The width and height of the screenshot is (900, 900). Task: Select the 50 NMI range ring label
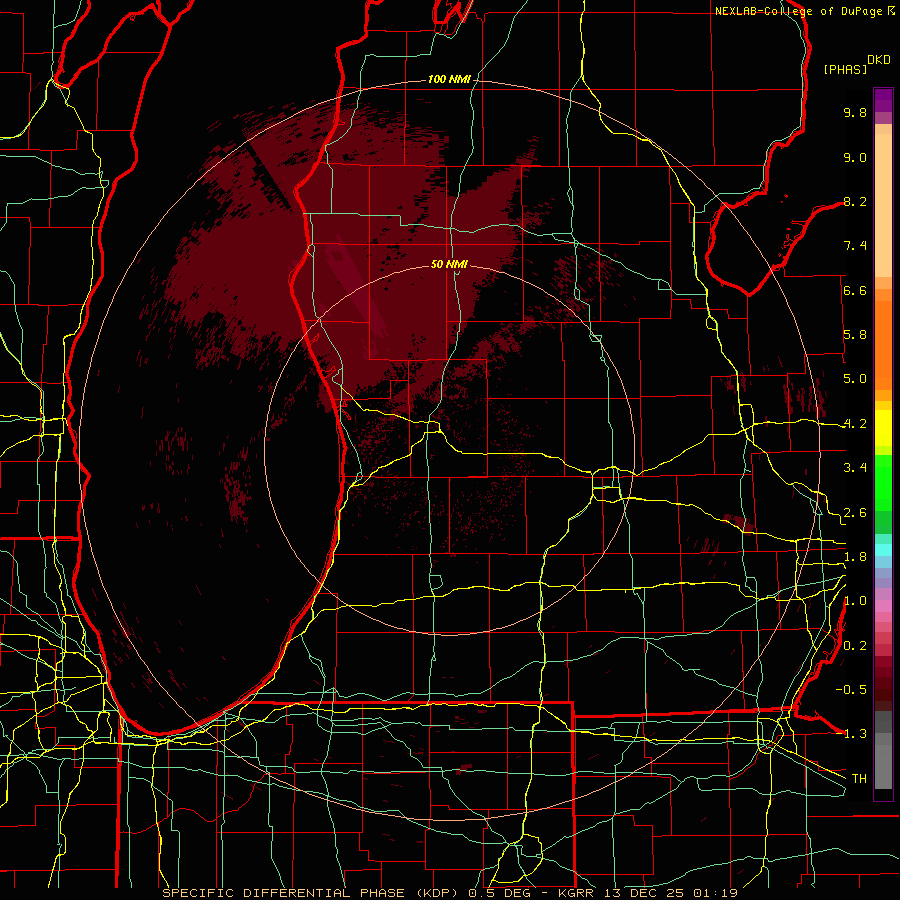point(449,264)
